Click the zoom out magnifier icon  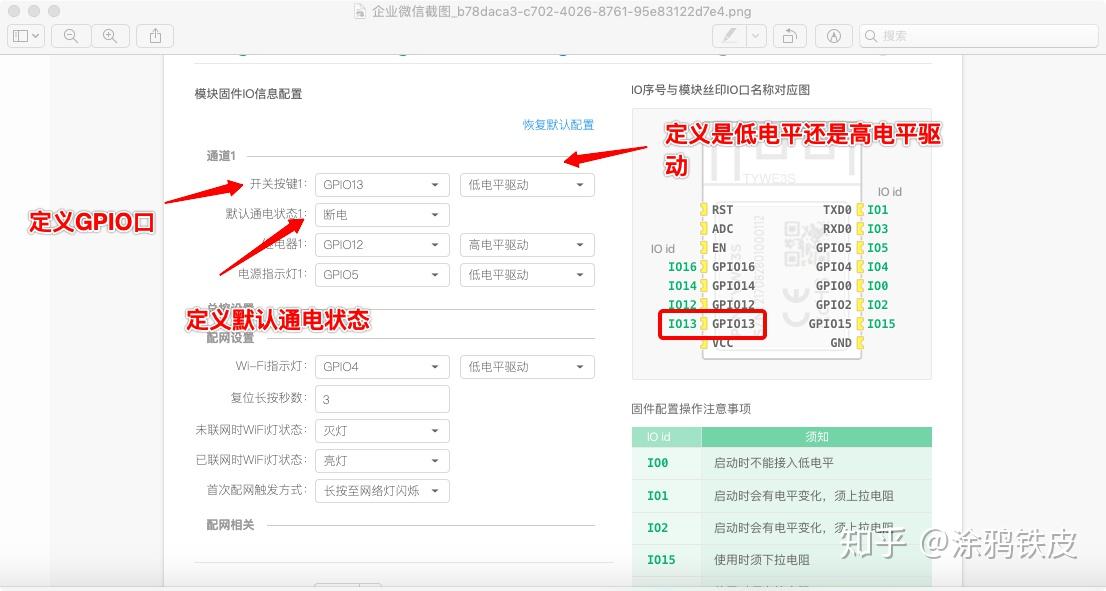coord(70,36)
